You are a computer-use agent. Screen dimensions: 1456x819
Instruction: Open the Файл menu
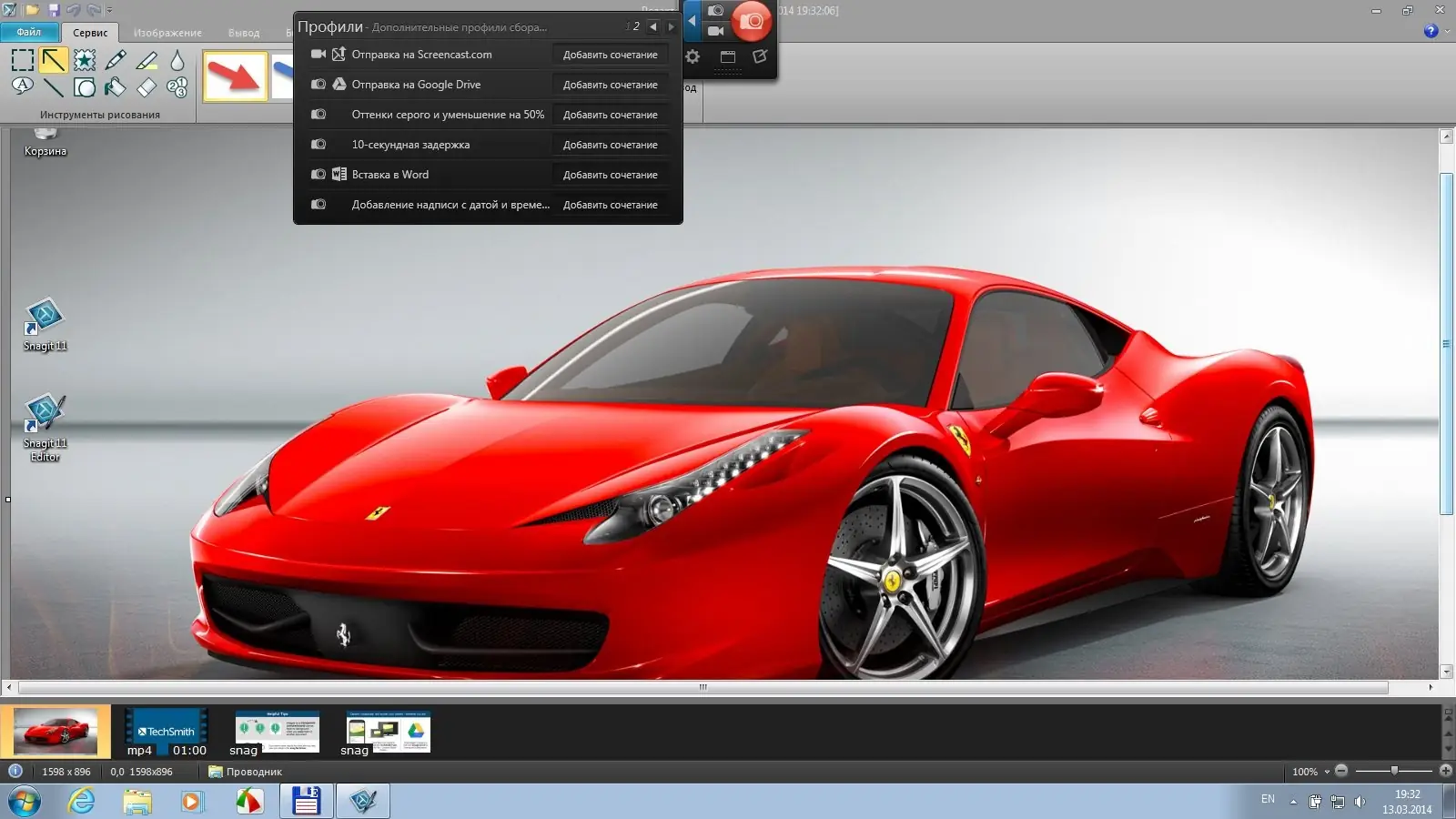click(29, 32)
